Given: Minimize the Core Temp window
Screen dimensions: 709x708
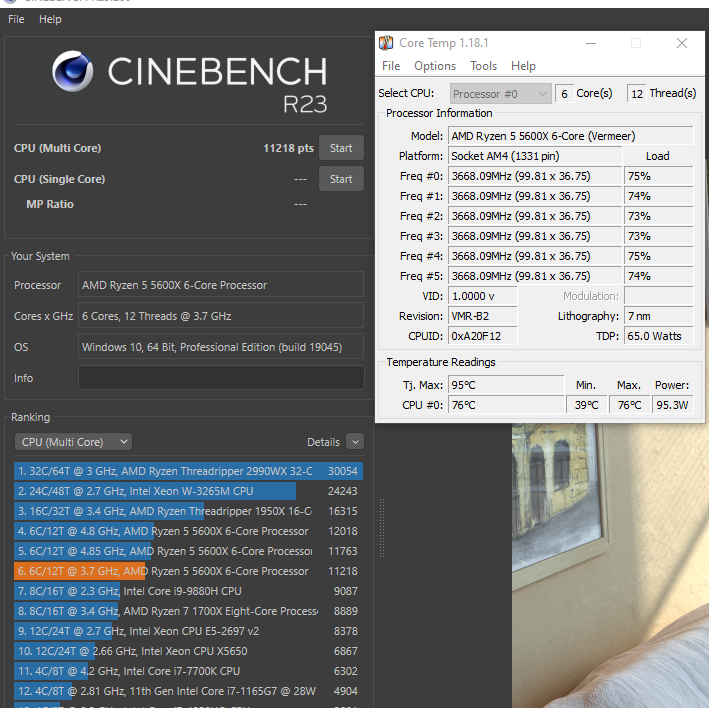Looking at the screenshot, I should (x=591, y=43).
